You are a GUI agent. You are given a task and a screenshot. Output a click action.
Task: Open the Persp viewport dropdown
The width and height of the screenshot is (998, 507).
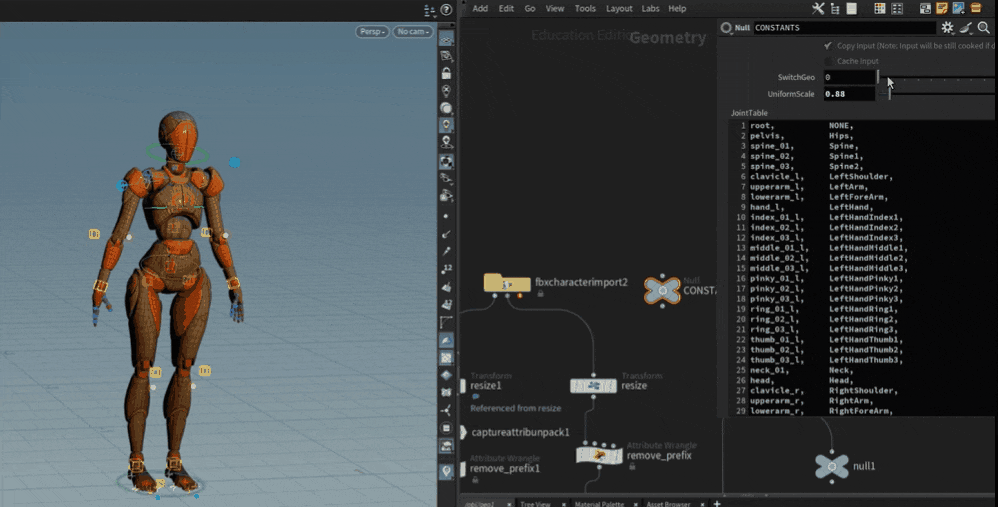(372, 32)
